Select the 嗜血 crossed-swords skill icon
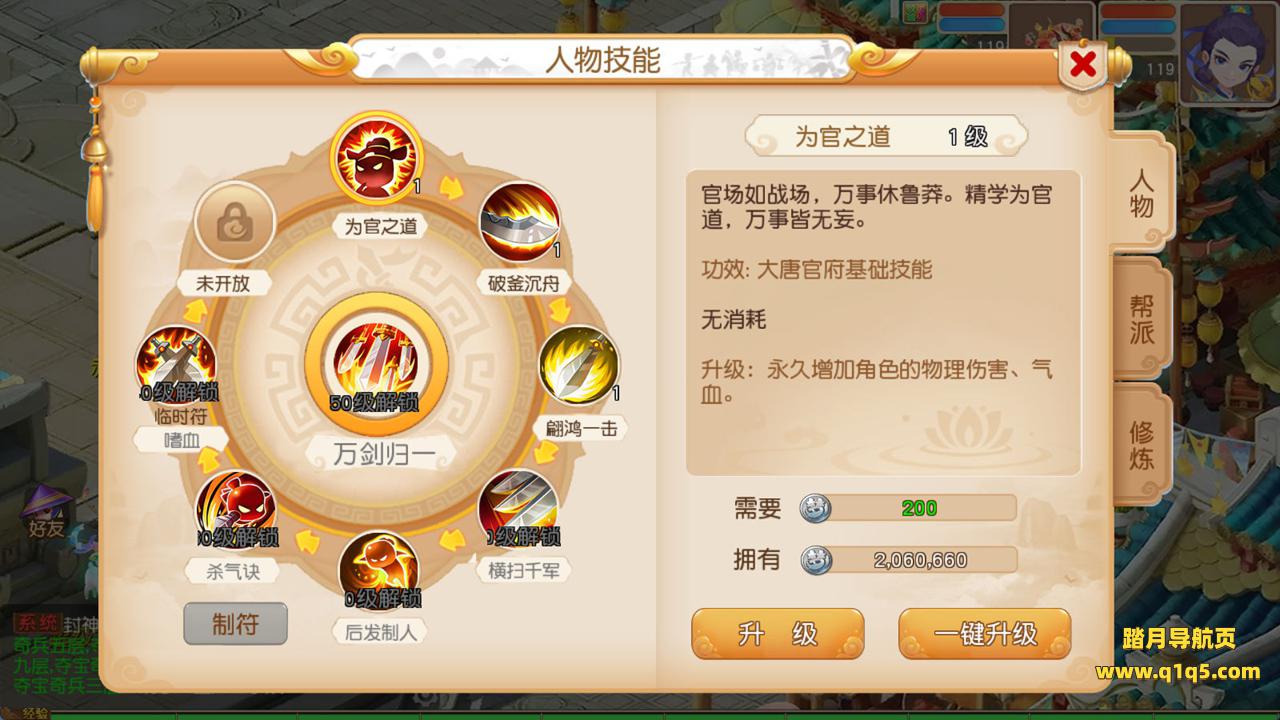 (176, 366)
